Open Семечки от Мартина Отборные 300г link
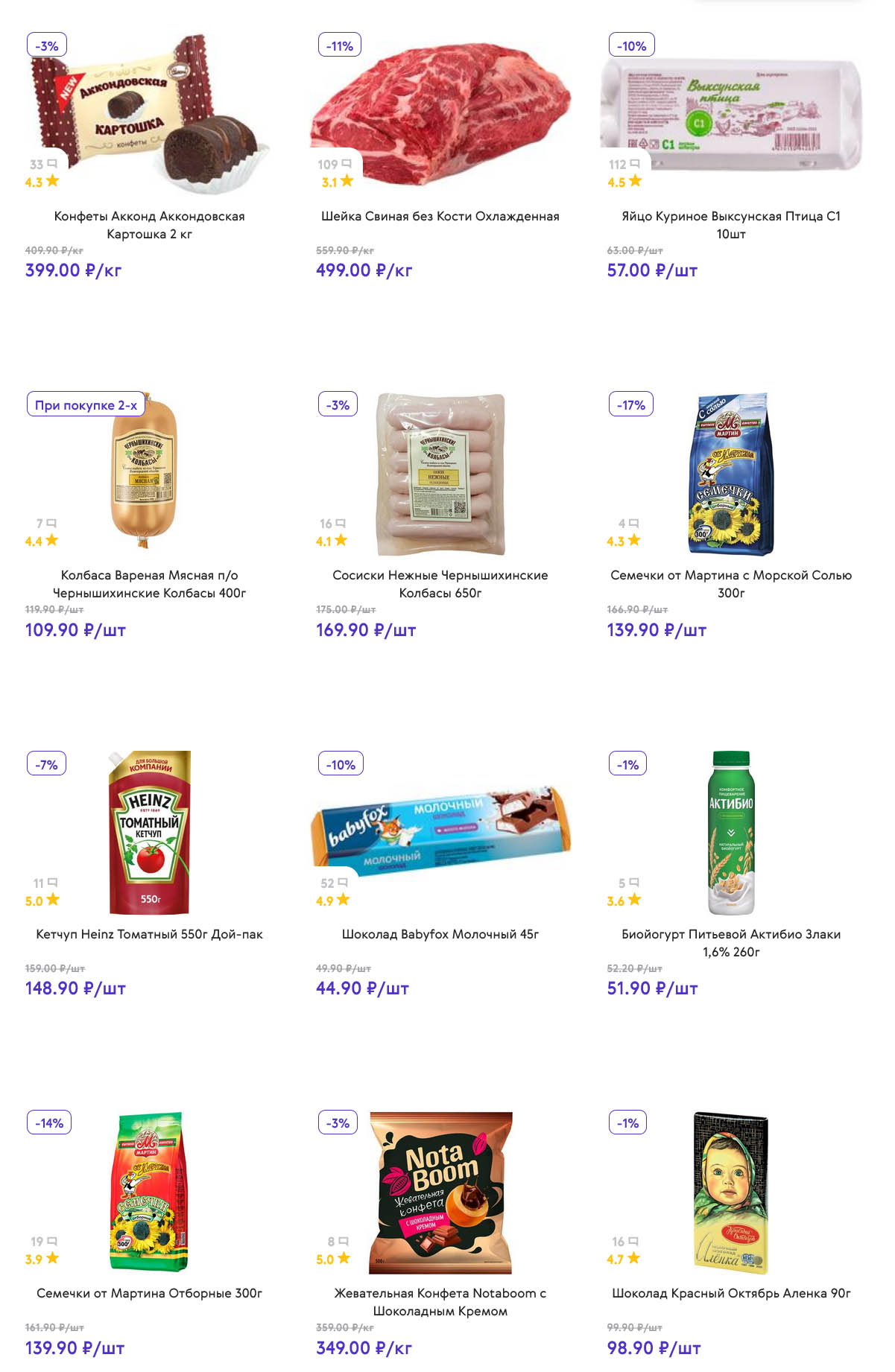Viewport: 895px width, 1372px height. coord(149,1293)
